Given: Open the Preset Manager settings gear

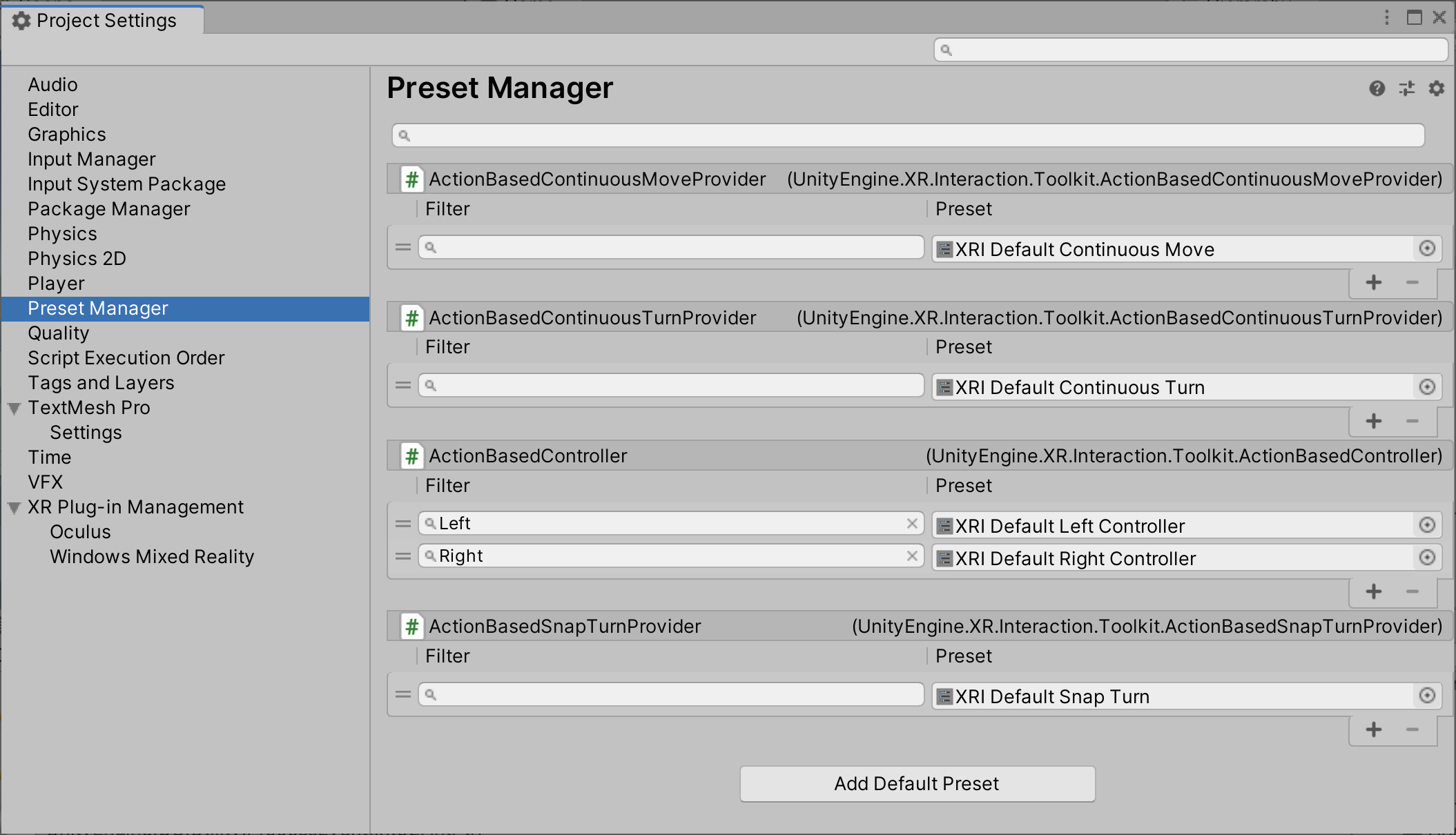Looking at the screenshot, I should [1437, 89].
